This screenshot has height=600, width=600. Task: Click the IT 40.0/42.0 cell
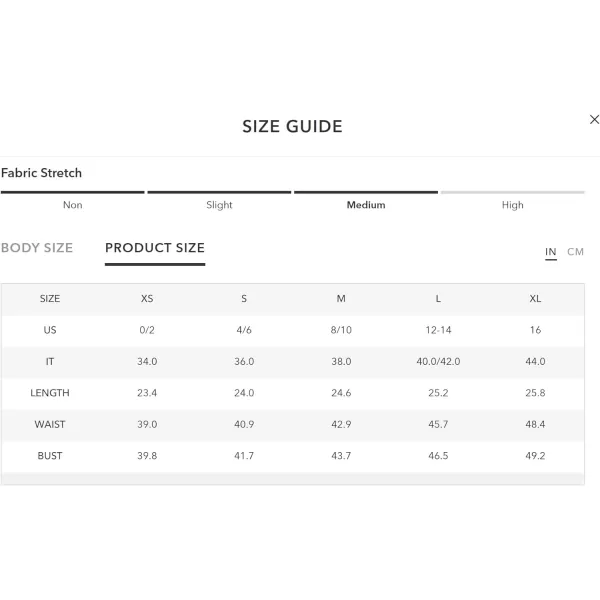[x=438, y=362]
